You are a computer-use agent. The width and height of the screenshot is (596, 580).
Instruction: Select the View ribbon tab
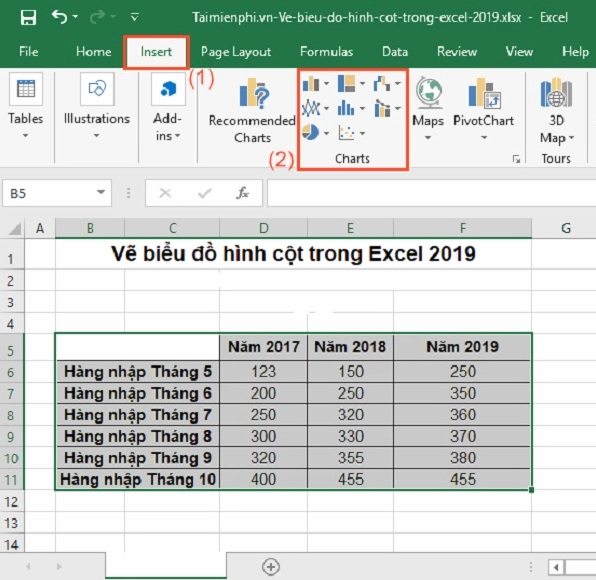519,51
